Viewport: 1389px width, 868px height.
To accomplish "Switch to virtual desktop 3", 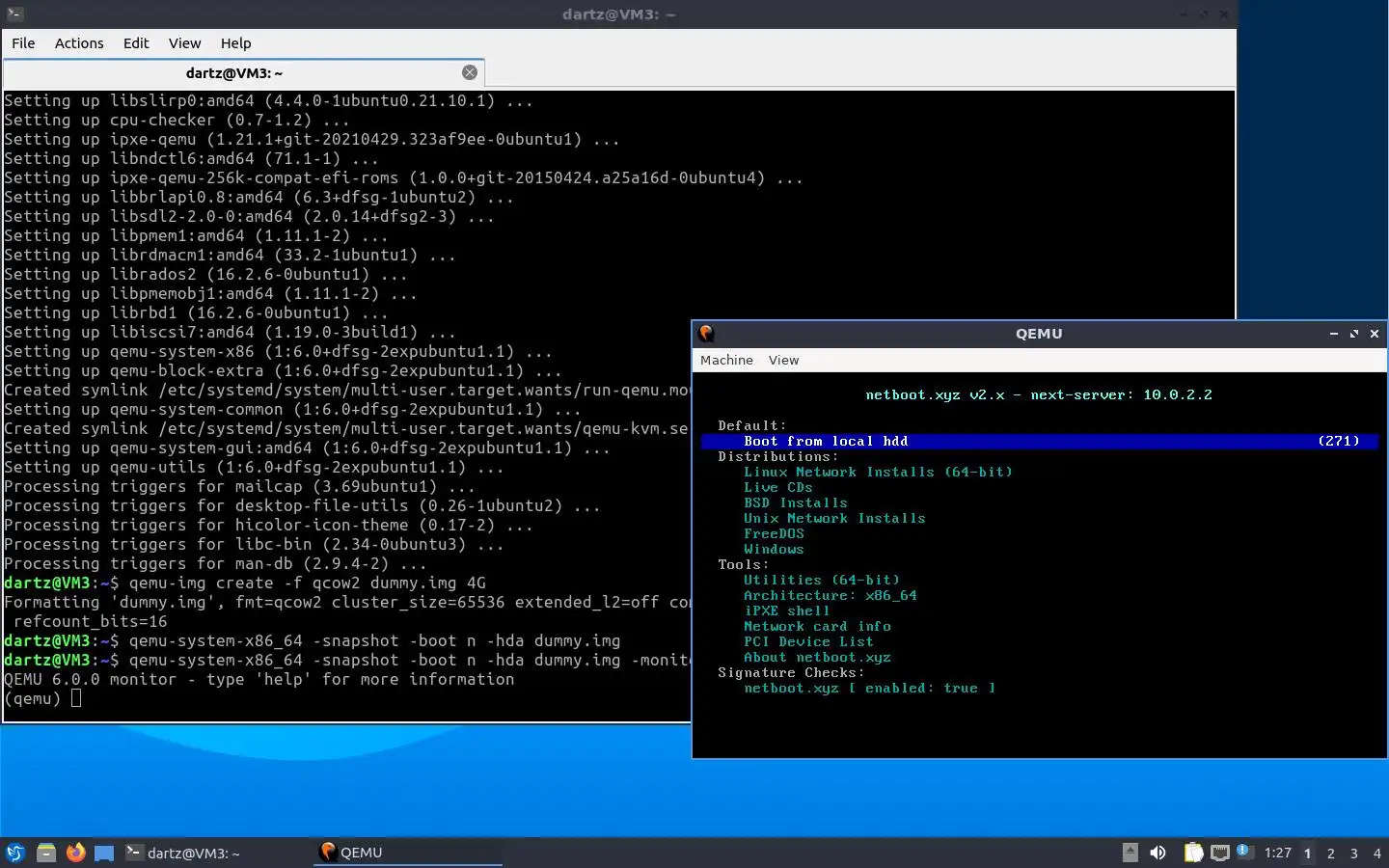I will click(1354, 854).
